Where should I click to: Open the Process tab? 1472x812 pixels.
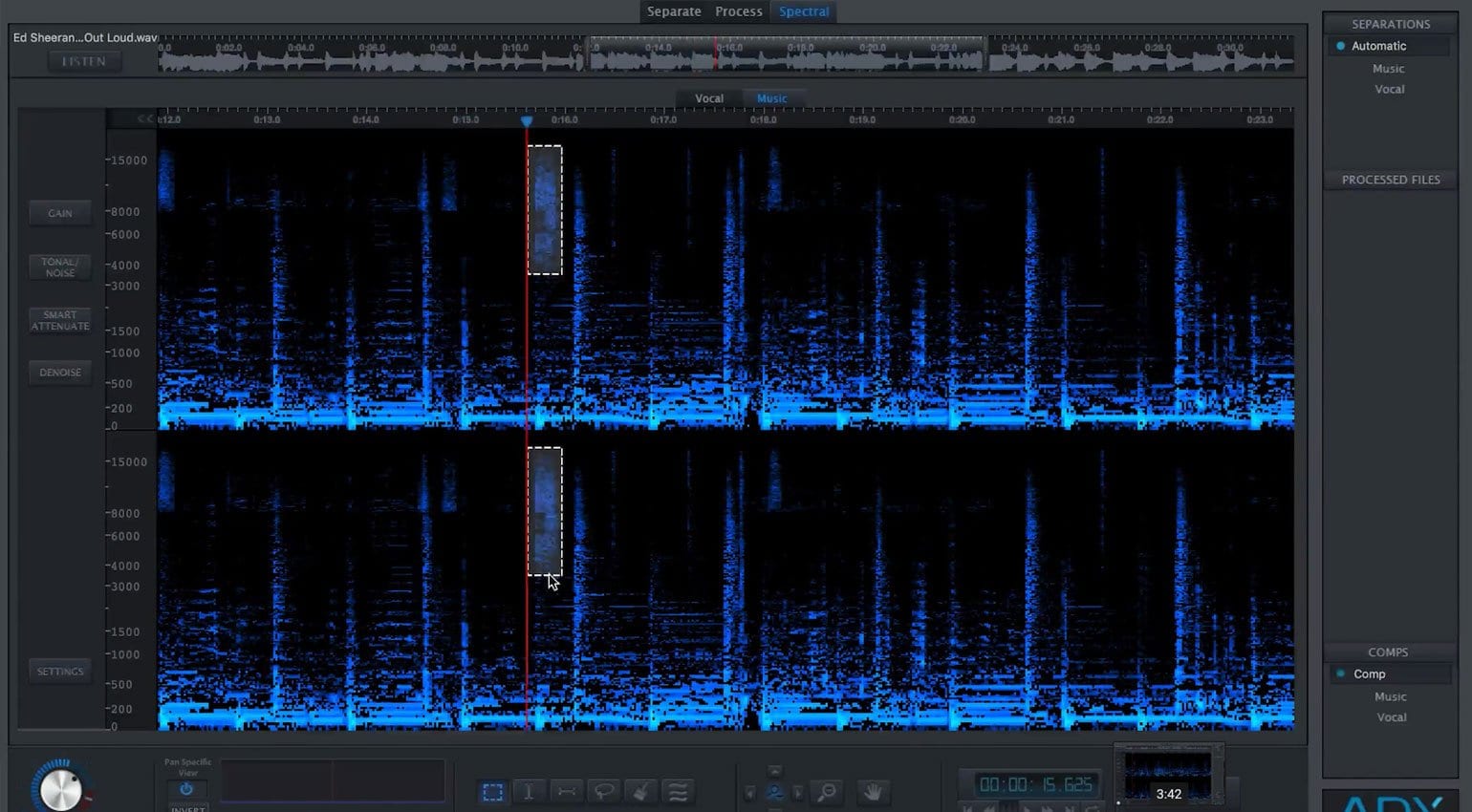click(x=738, y=11)
